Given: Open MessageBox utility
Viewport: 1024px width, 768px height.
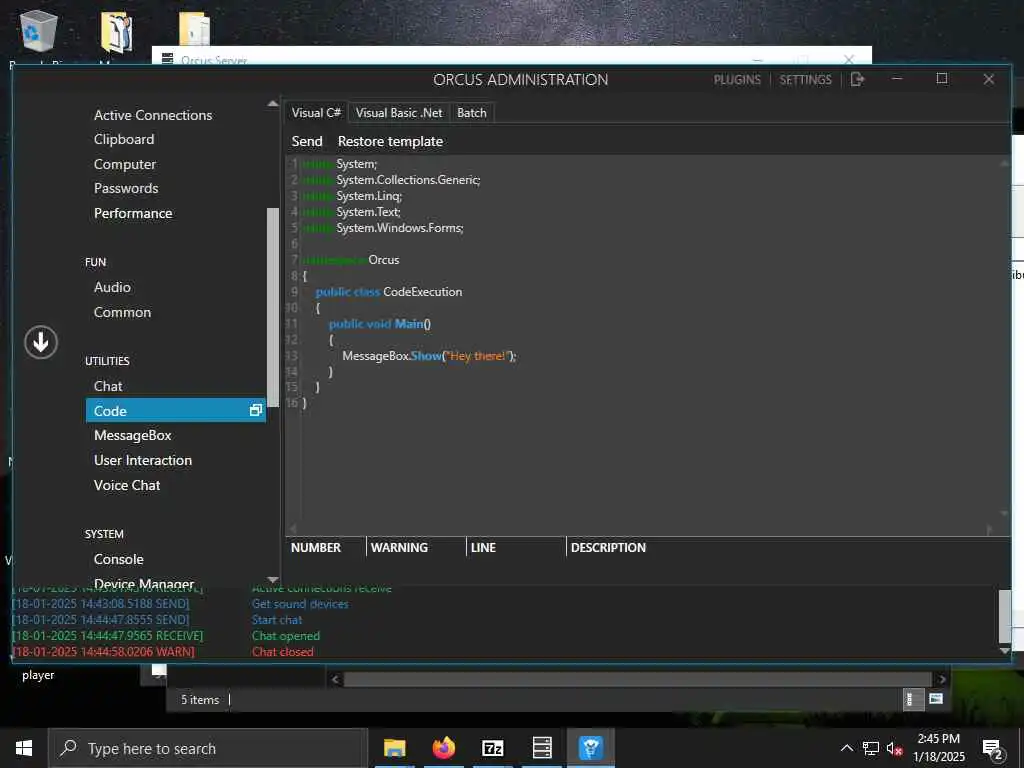Looking at the screenshot, I should [133, 435].
